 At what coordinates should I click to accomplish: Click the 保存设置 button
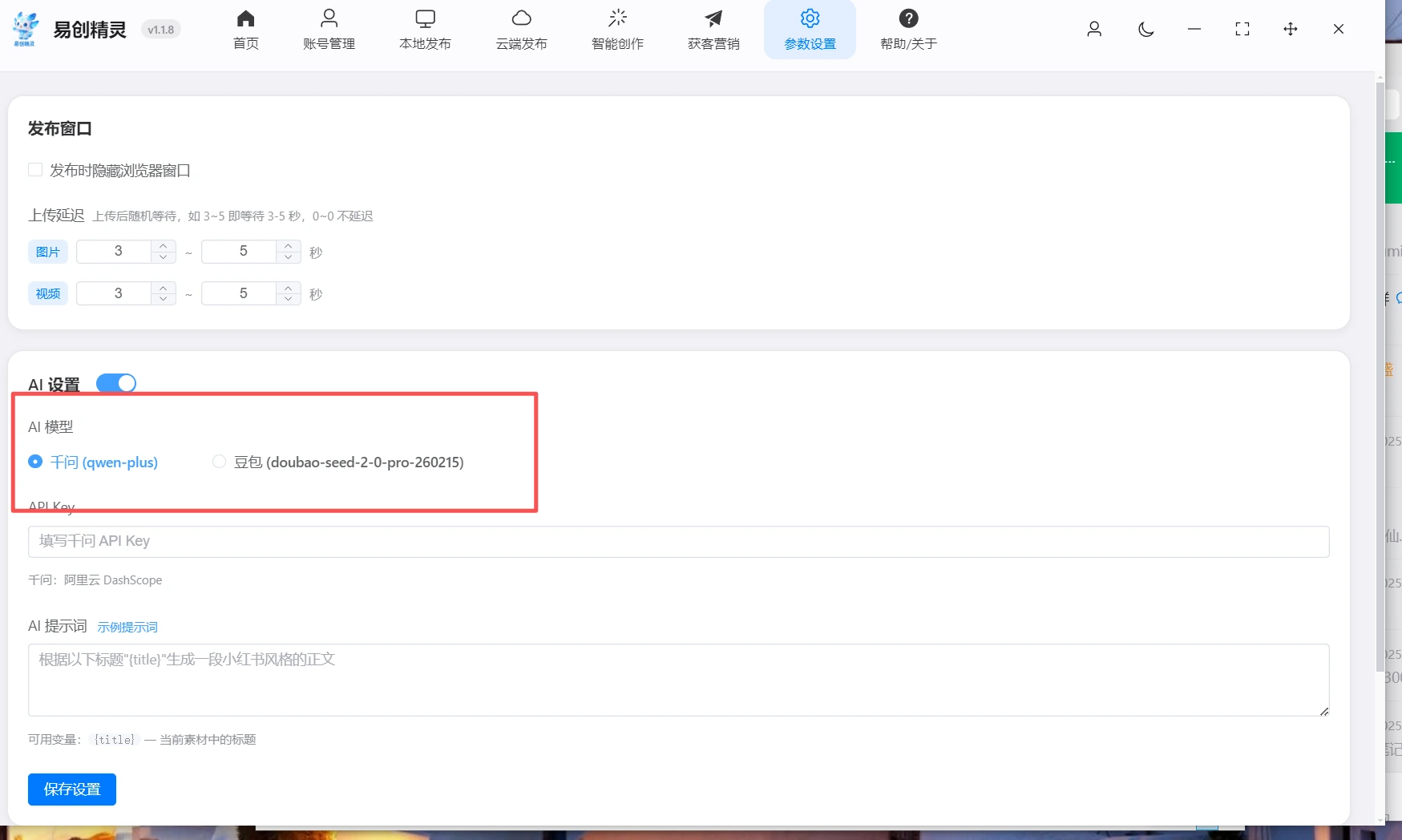point(72,790)
